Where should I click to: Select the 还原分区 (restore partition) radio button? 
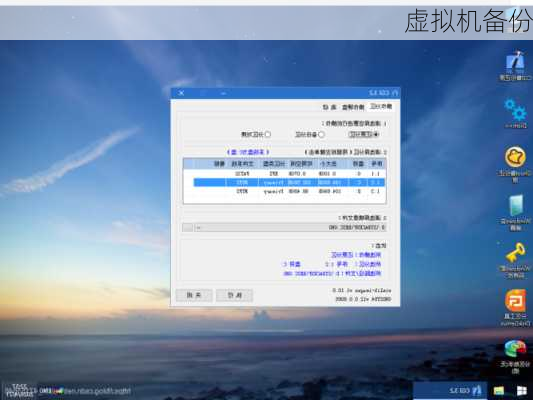[x=364, y=134]
